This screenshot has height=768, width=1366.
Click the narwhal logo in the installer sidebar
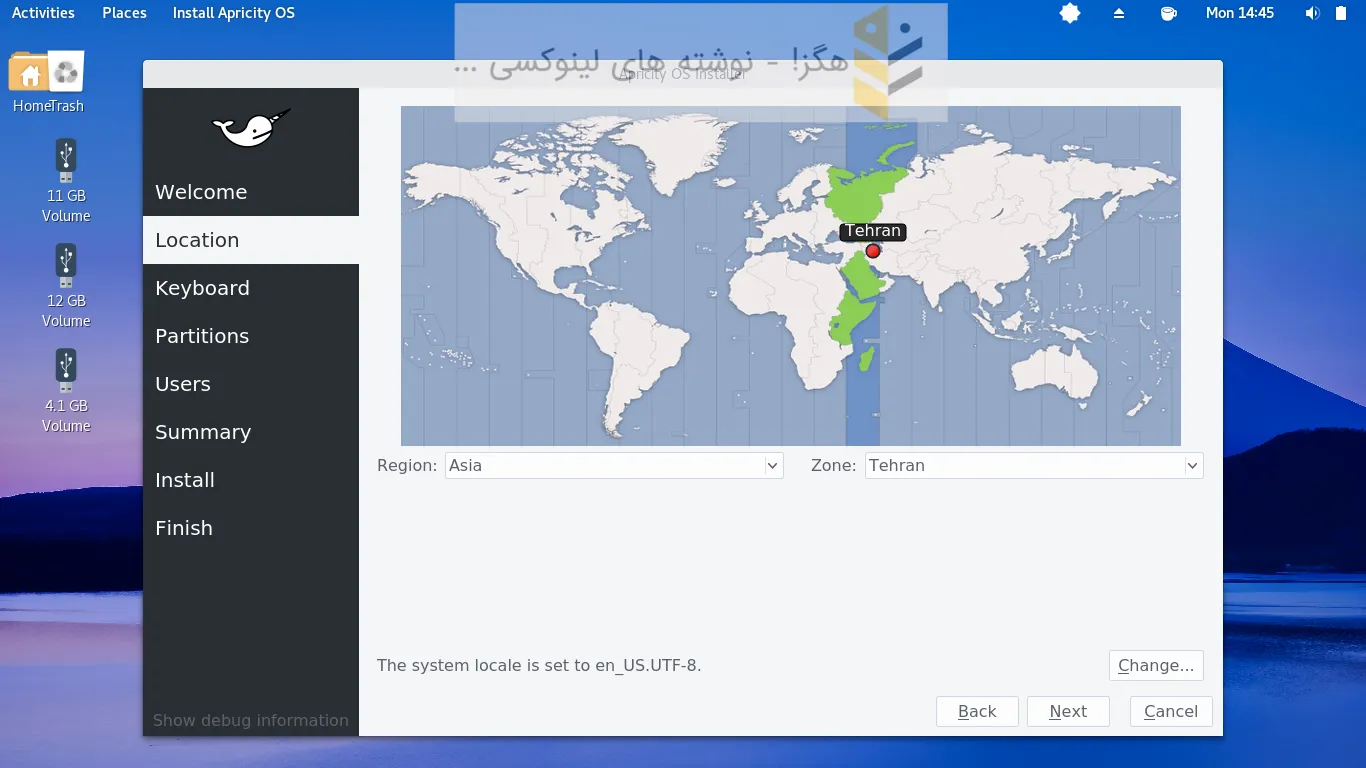(x=251, y=128)
